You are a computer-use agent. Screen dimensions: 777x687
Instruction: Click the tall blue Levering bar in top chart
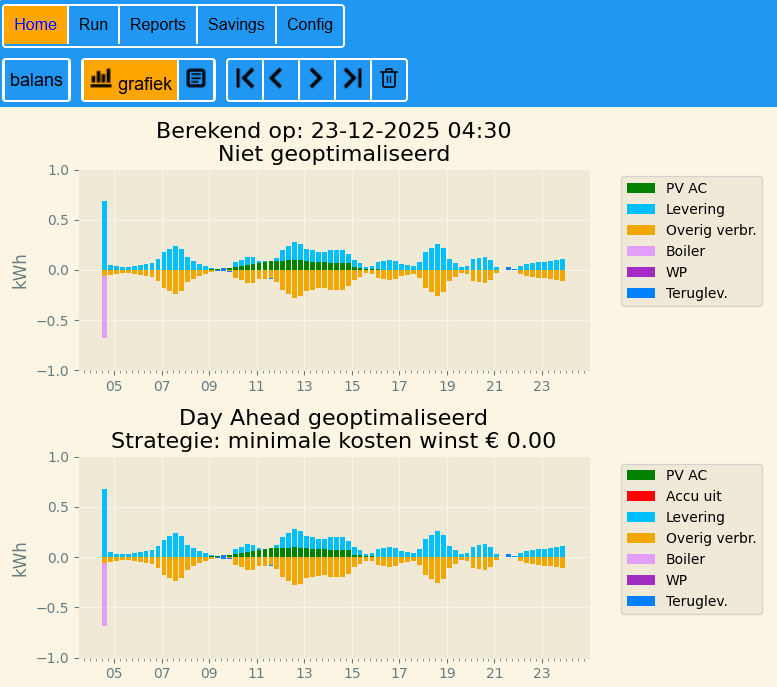(x=105, y=235)
